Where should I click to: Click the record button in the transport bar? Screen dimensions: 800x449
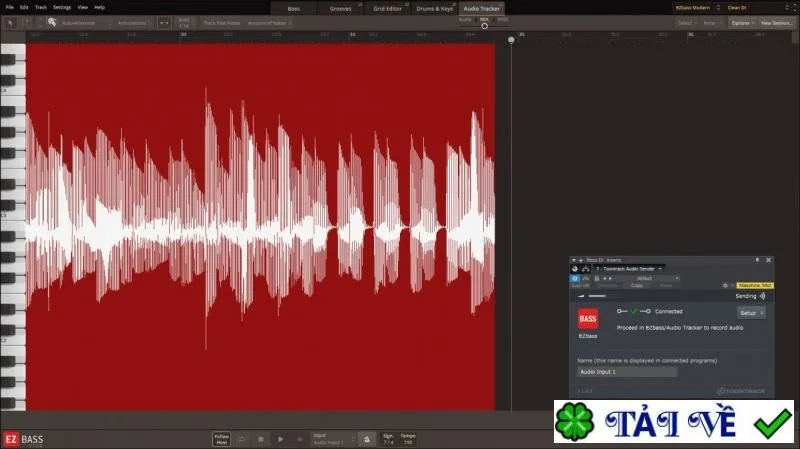(300, 439)
